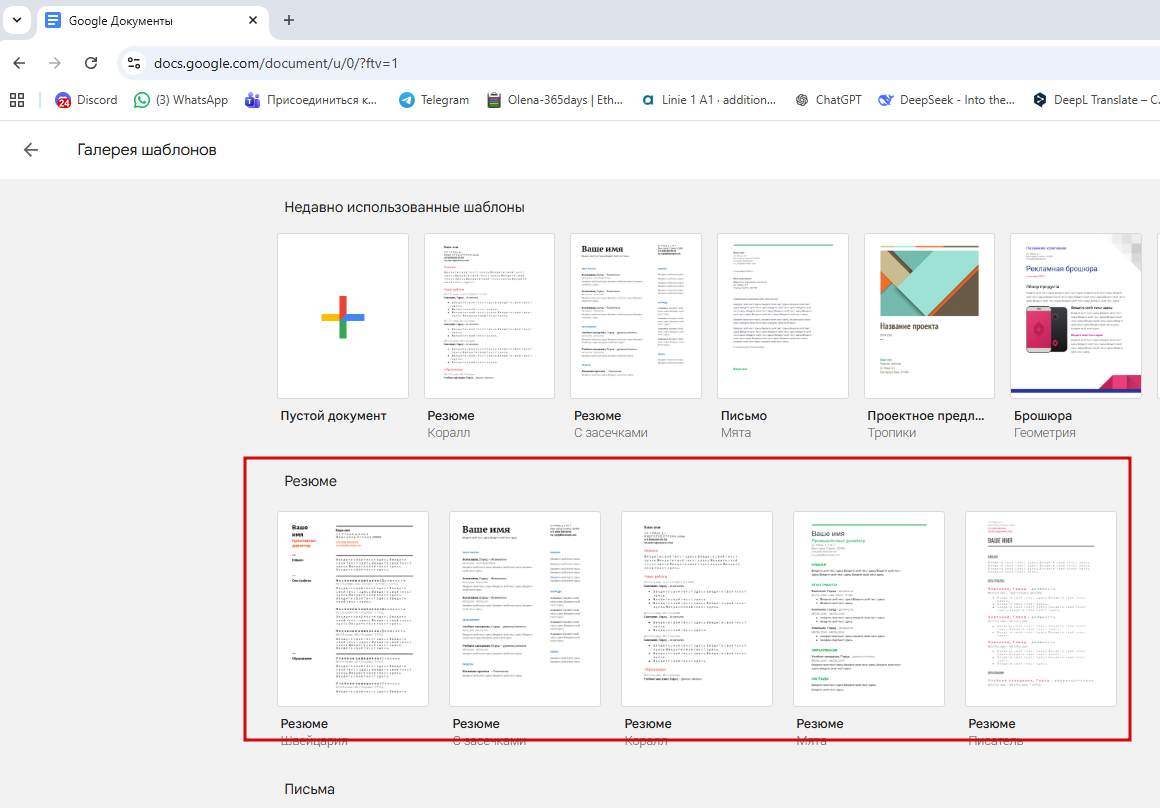
Task: Open the Брошюра Геометрия template
Action: click(x=1076, y=316)
